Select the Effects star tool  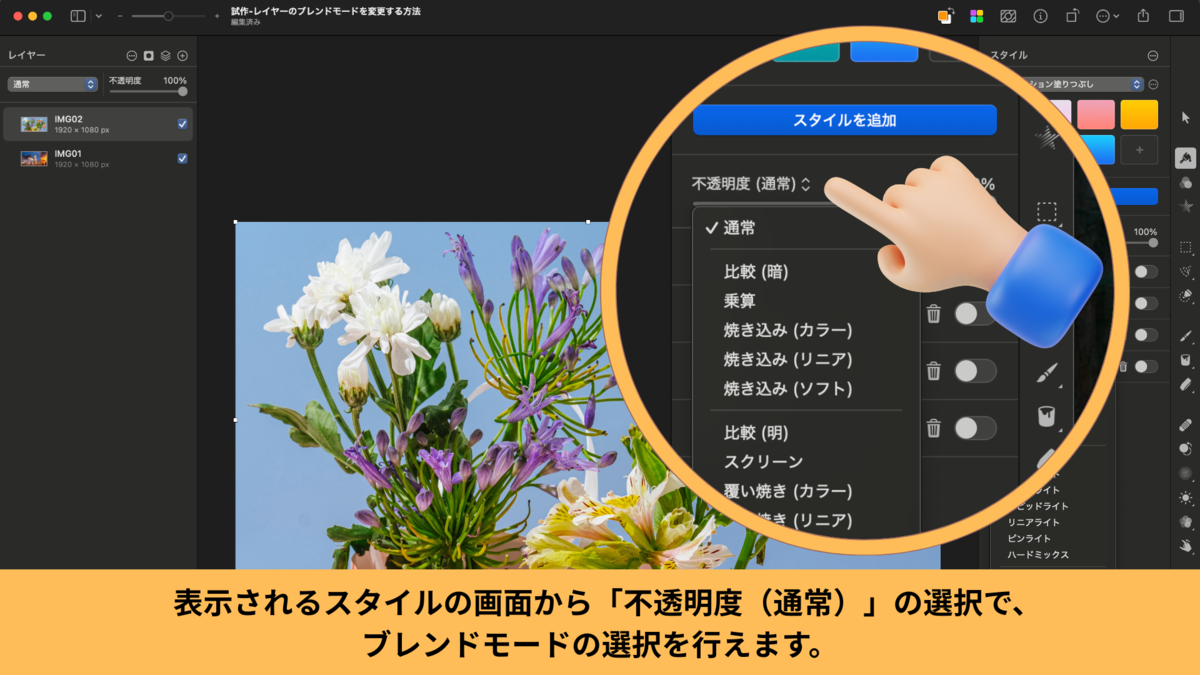point(1186,206)
